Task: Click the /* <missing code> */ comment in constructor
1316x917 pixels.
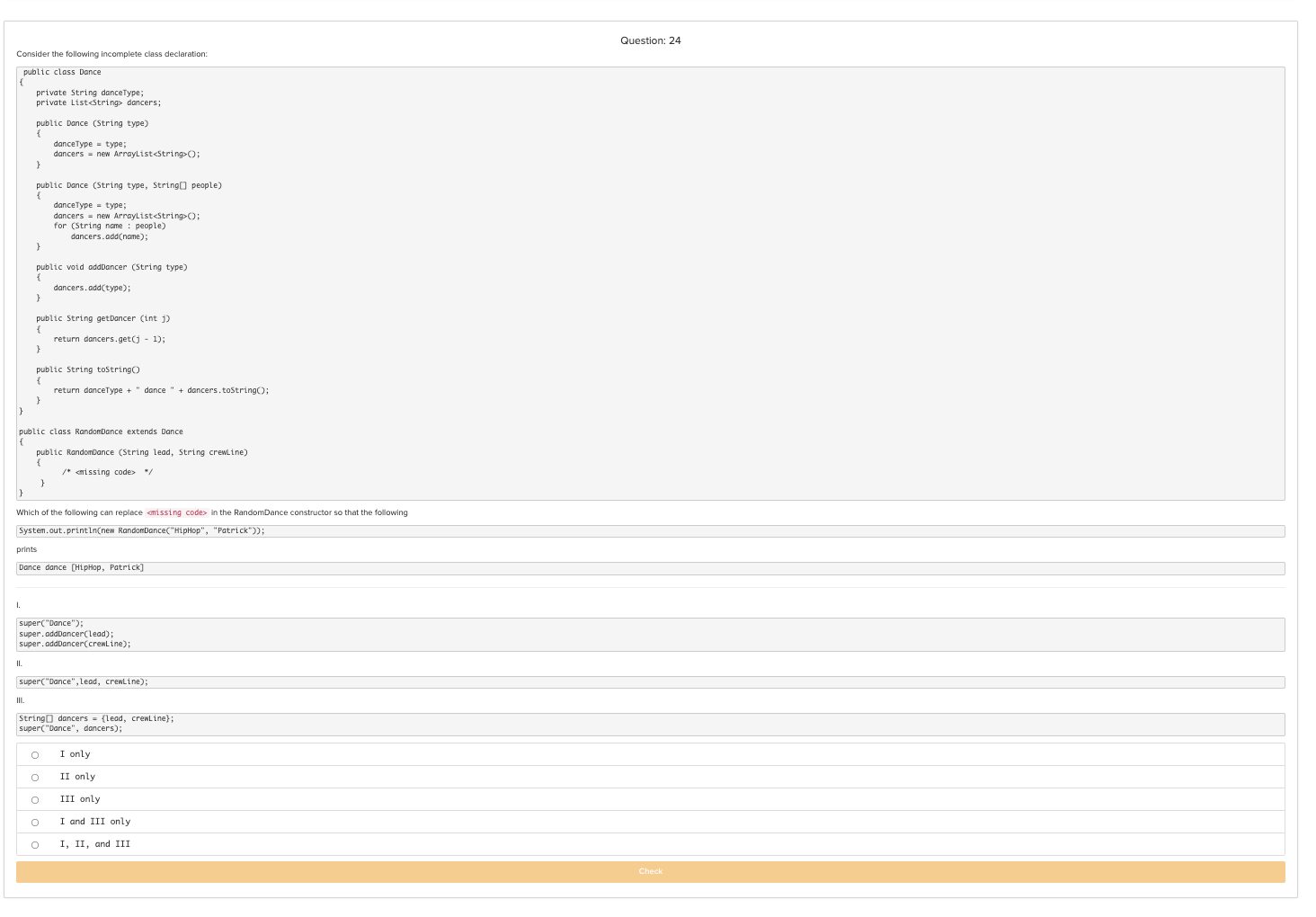Action: tap(108, 472)
